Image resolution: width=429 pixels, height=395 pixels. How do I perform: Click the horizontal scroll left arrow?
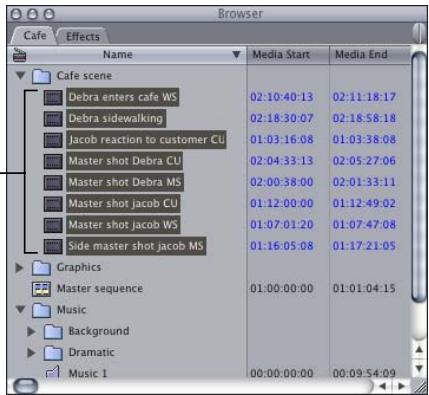(x=383, y=386)
